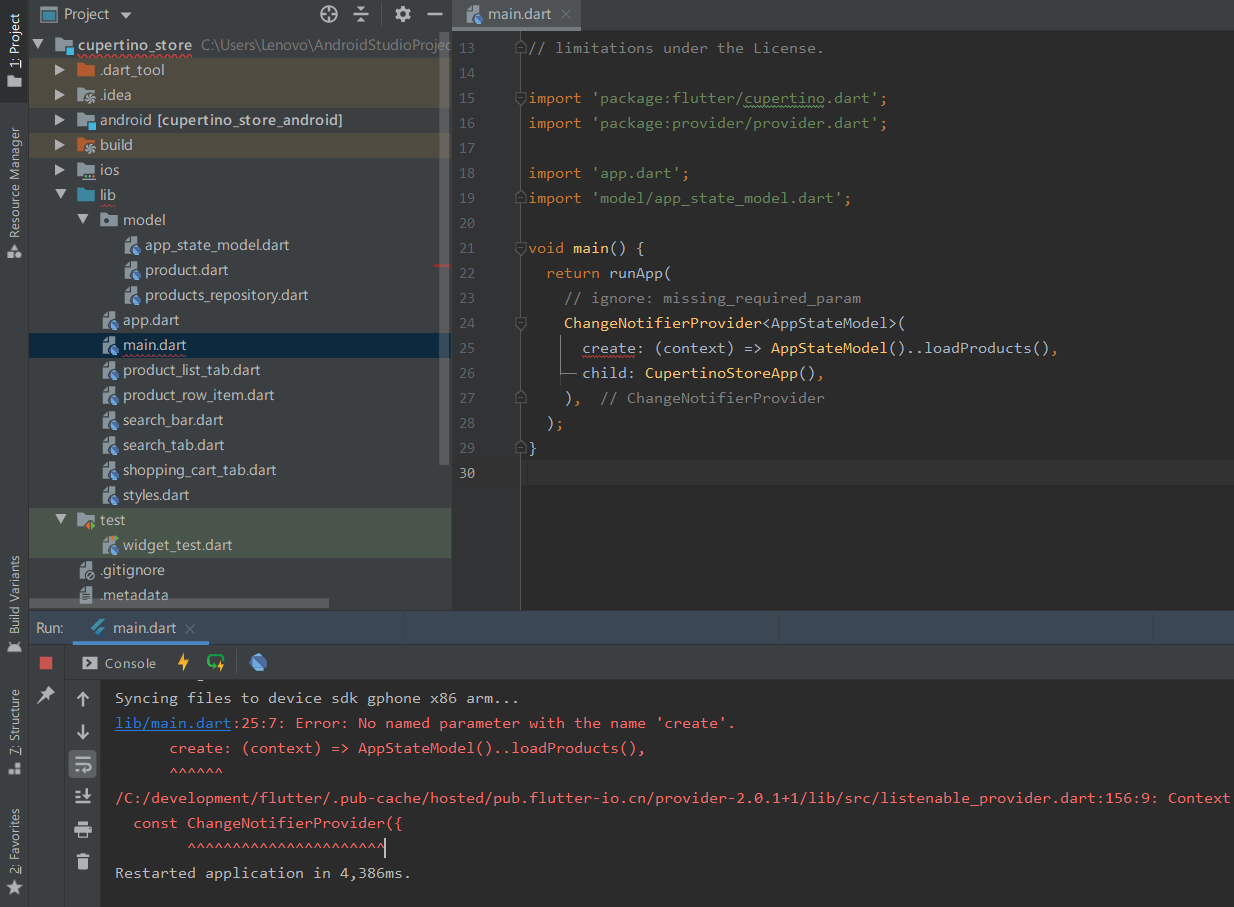Screen dimensions: 1234x907
Task: Select products_repository.dart file
Action: tap(226, 295)
